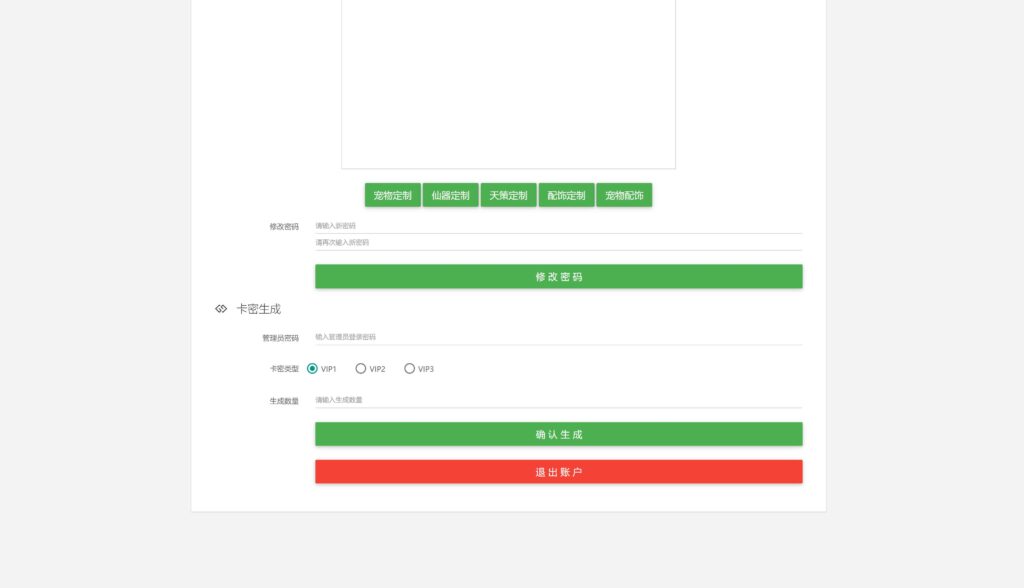Open the 宠物配饰 pet accessory section
This screenshot has height=588, width=1024.
pos(625,195)
